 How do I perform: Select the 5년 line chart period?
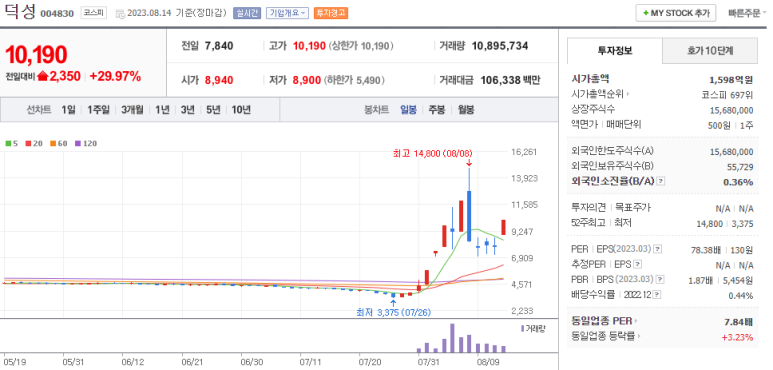(213, 109)
